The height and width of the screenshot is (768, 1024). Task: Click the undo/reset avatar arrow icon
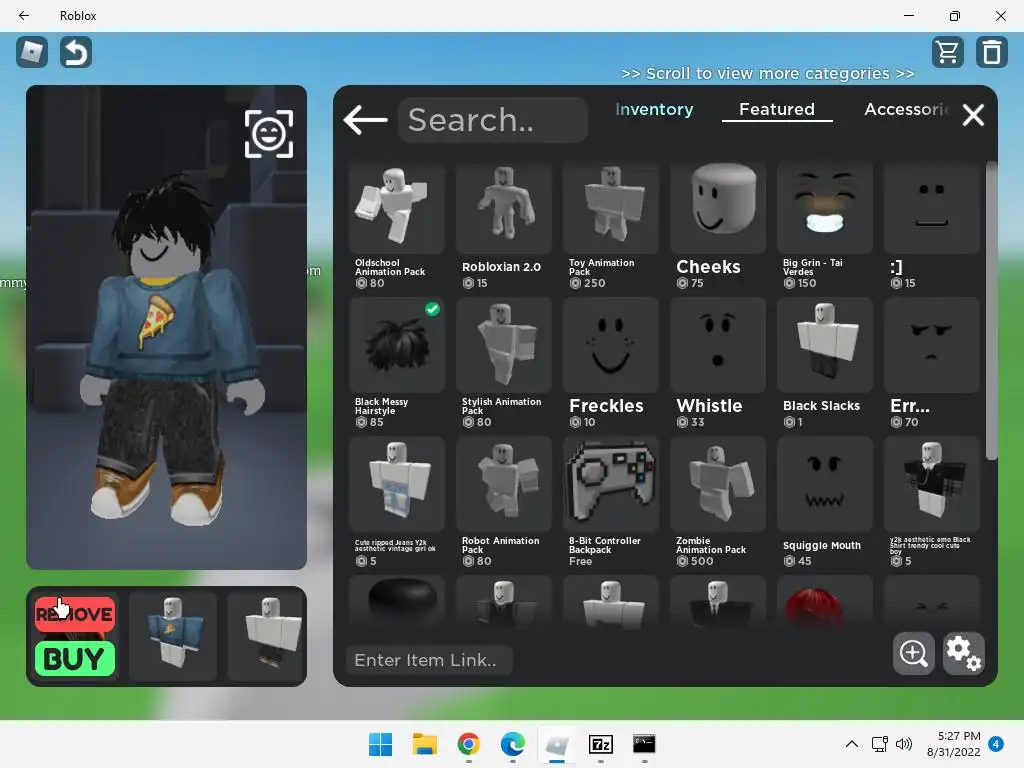[76, 52]
